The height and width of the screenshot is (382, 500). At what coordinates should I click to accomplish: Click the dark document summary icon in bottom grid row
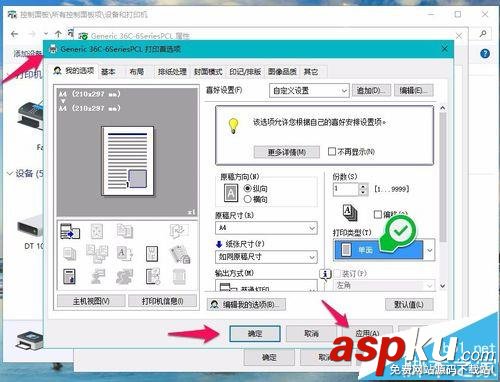point(69,276)
